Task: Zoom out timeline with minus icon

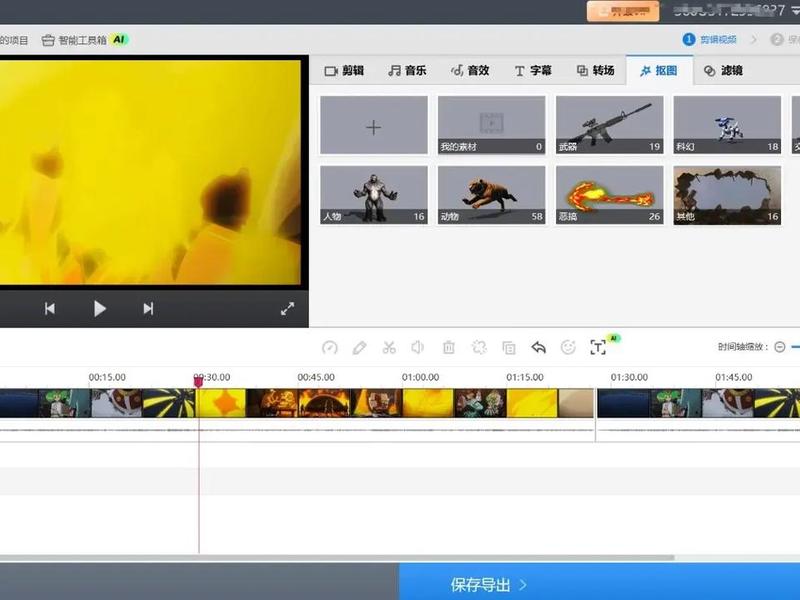Action: (780, 347)
